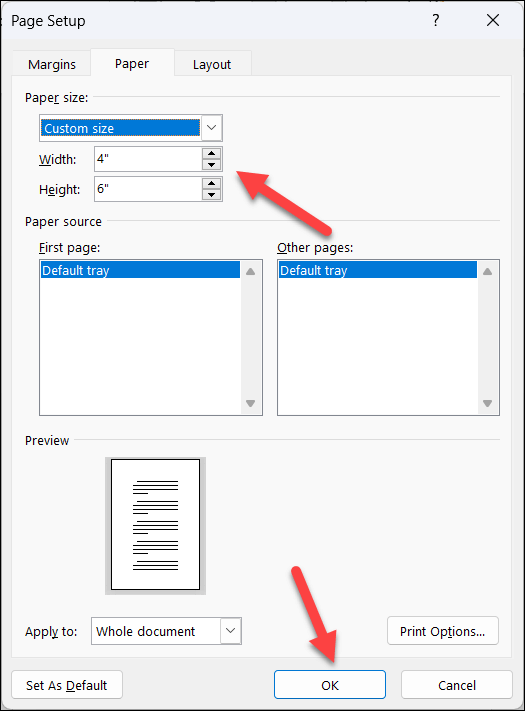The height and width of the screenshot is (711, 525).
Task: Open the Apply to dropdown arrow
Action: tap(230, 631)
